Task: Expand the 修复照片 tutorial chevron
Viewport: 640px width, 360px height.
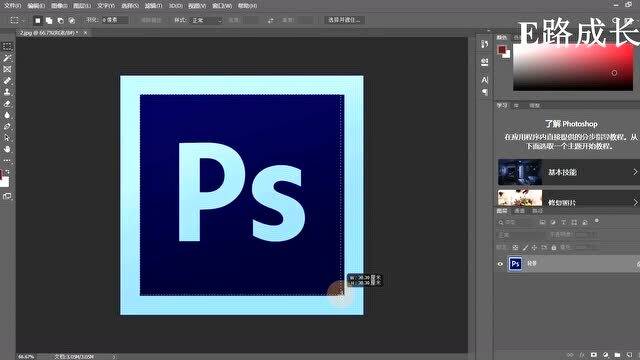Action: (635, 202)
